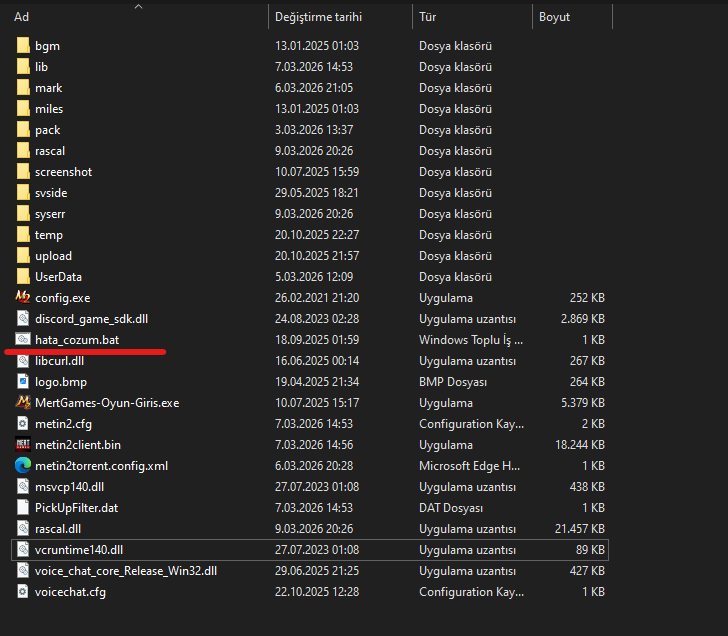Select the rascal.dll file name
728x636 pixels.
pos(58,529)
